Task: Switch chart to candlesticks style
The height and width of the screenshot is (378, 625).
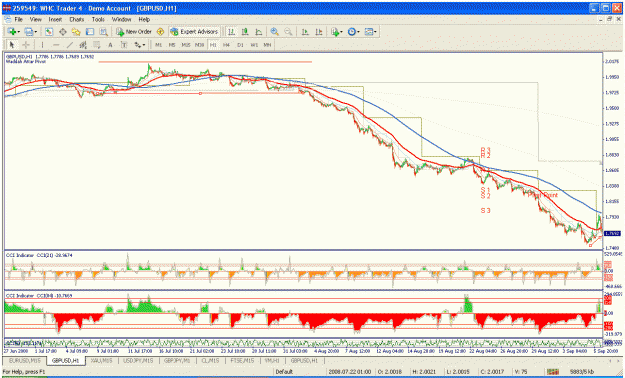Action: coord(245,32)
